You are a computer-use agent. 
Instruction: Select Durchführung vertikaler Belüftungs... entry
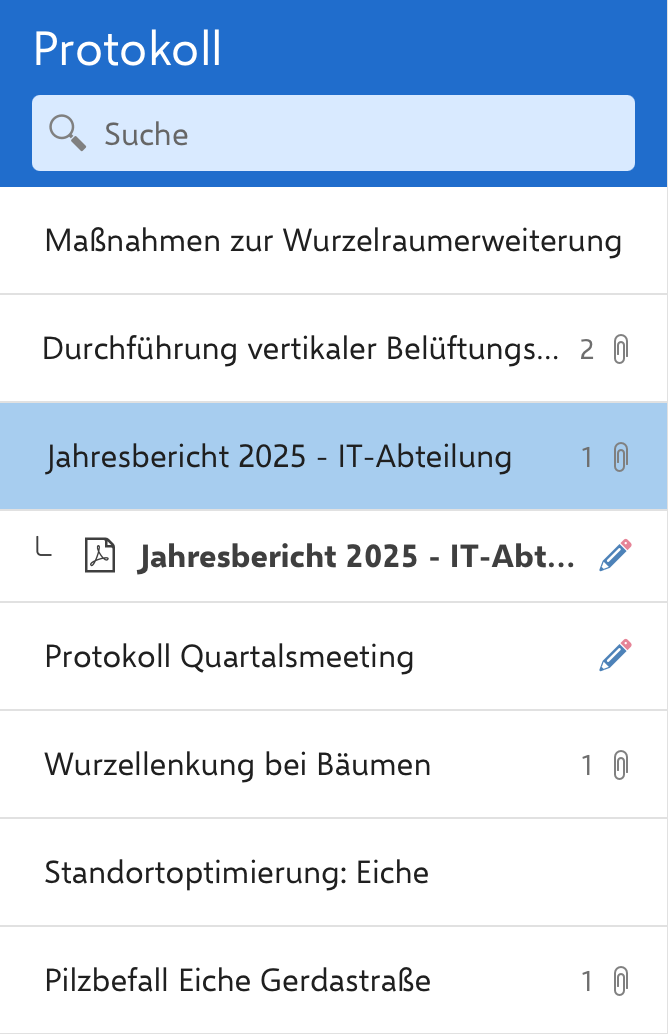click(x=300, y=350)
